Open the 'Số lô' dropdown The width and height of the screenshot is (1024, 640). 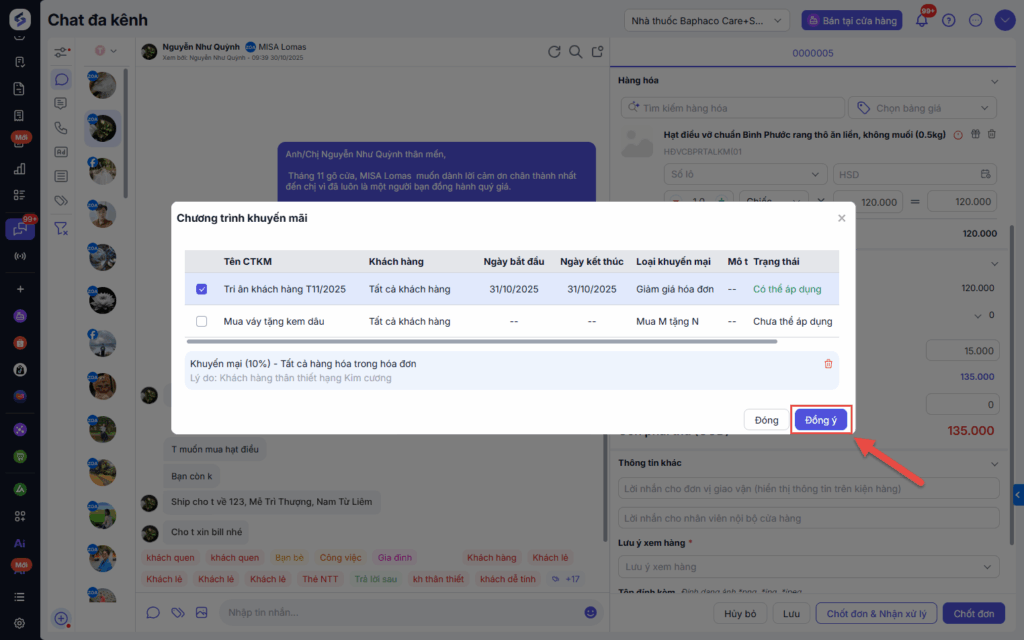[745, 174]
